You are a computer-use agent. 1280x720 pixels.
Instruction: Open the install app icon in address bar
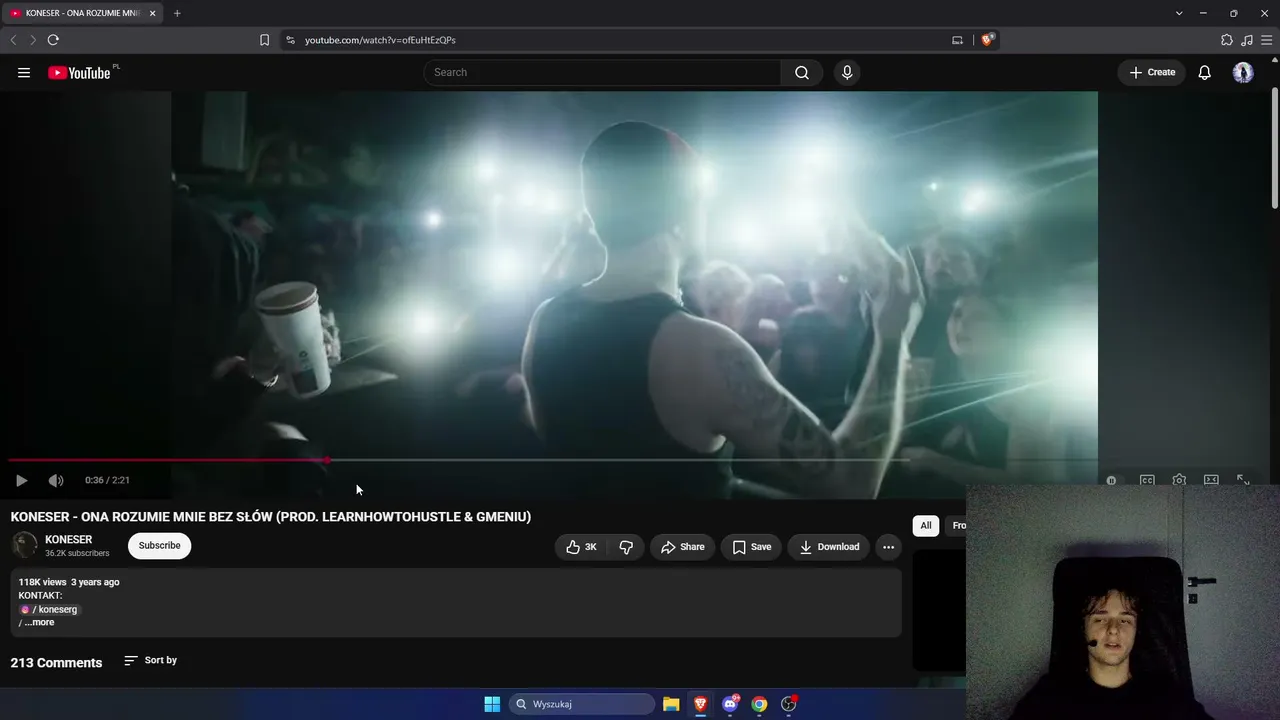tap(957, 40)
